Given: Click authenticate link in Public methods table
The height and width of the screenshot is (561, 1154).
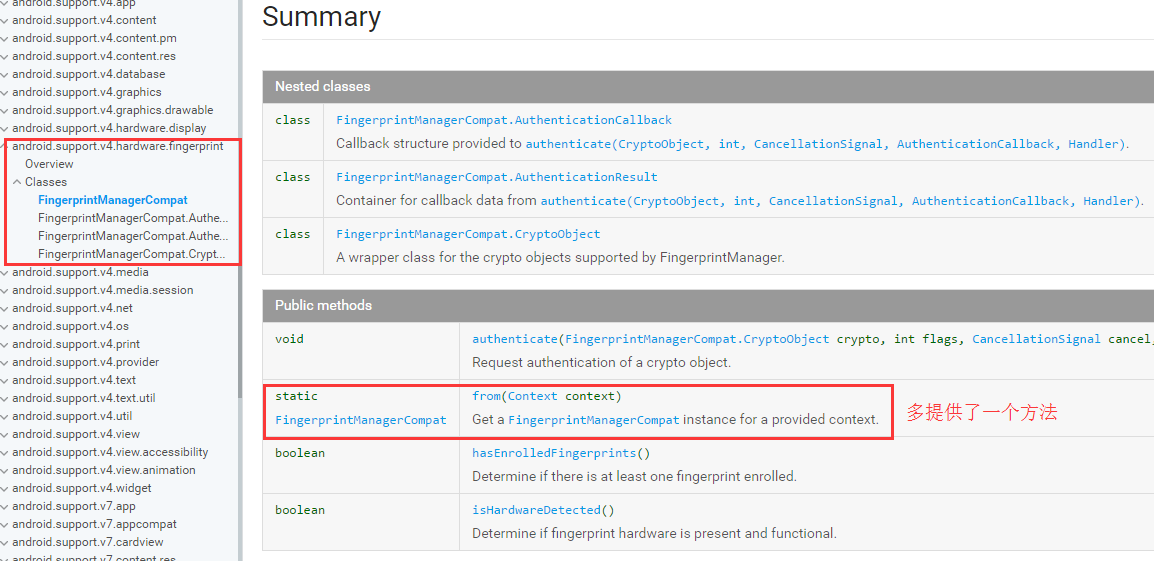Looking at the screenshot, I should tap(515, 339).
